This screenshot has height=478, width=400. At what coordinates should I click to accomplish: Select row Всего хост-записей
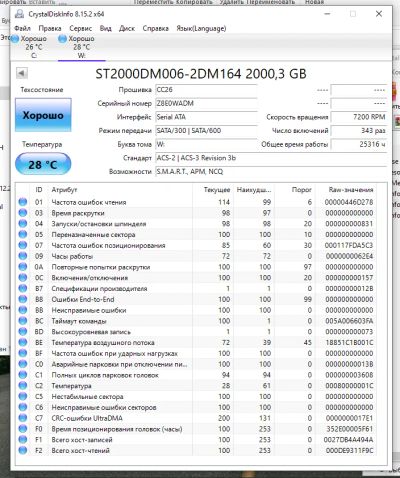point(197,440)
